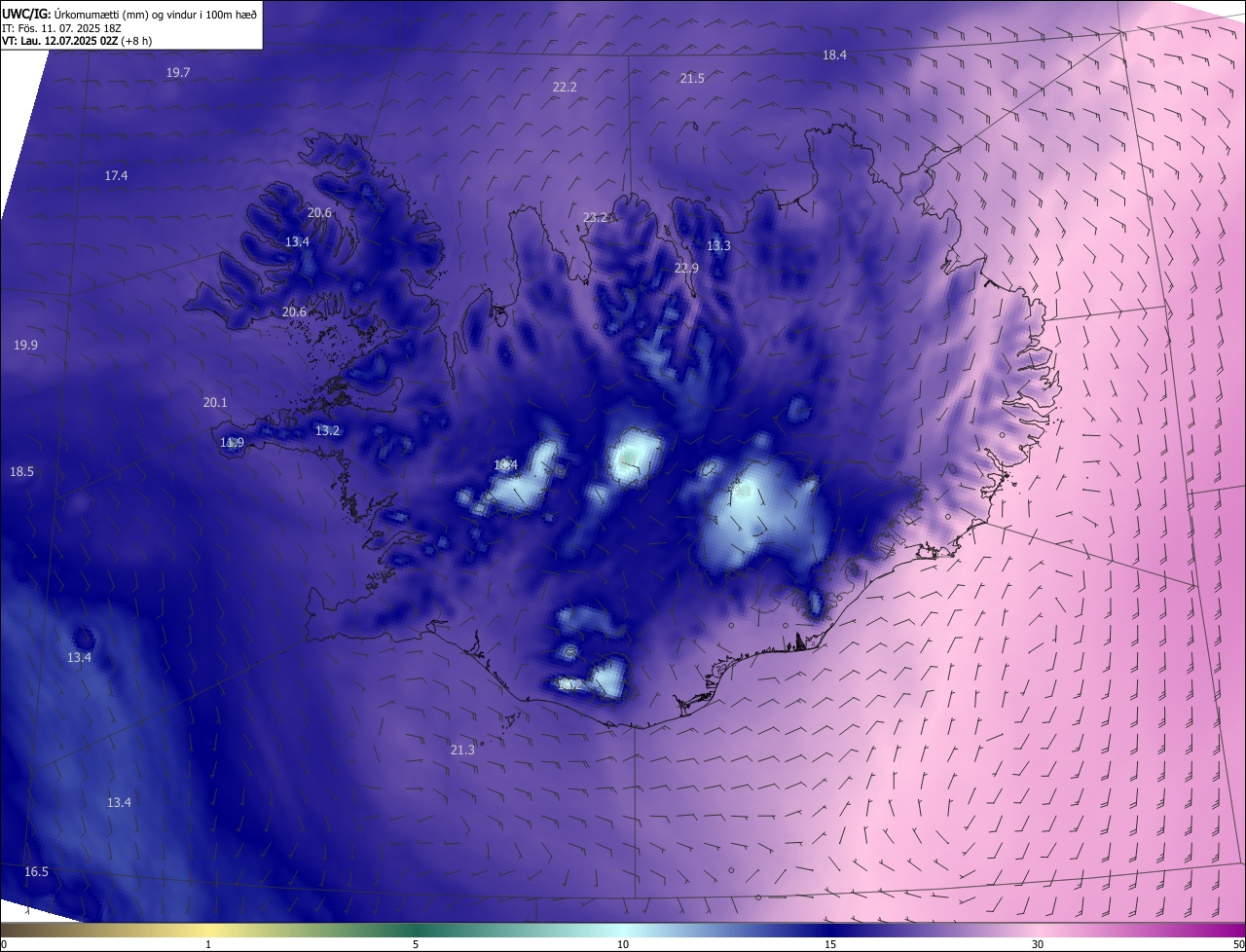Click the legend tick label 0
1246x952 pixels.
click(x=4, y=944)
